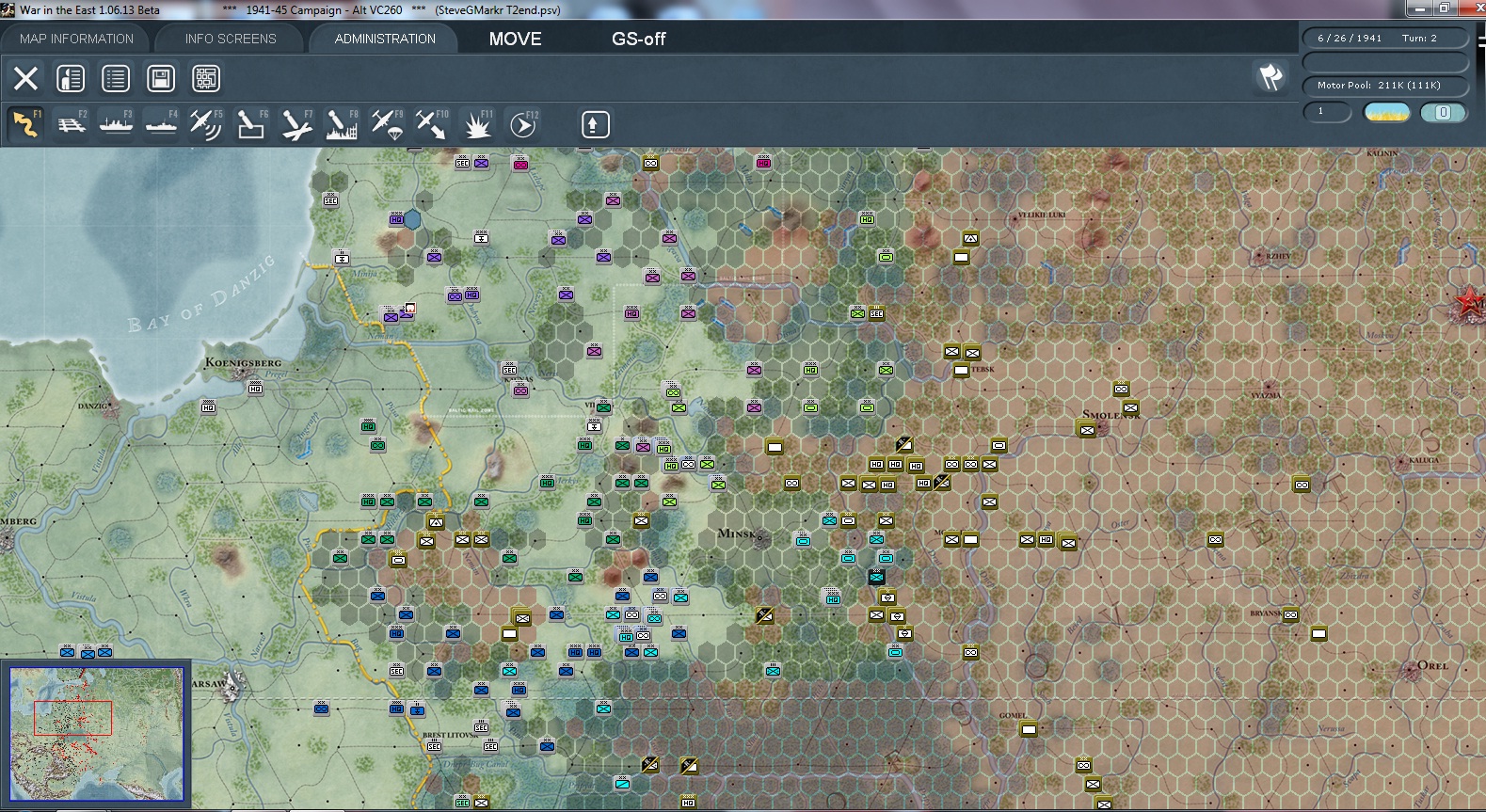Click the Velikie Luki city label
Viewport: 1486px width, 812px height.
[x=1042, y=215]
